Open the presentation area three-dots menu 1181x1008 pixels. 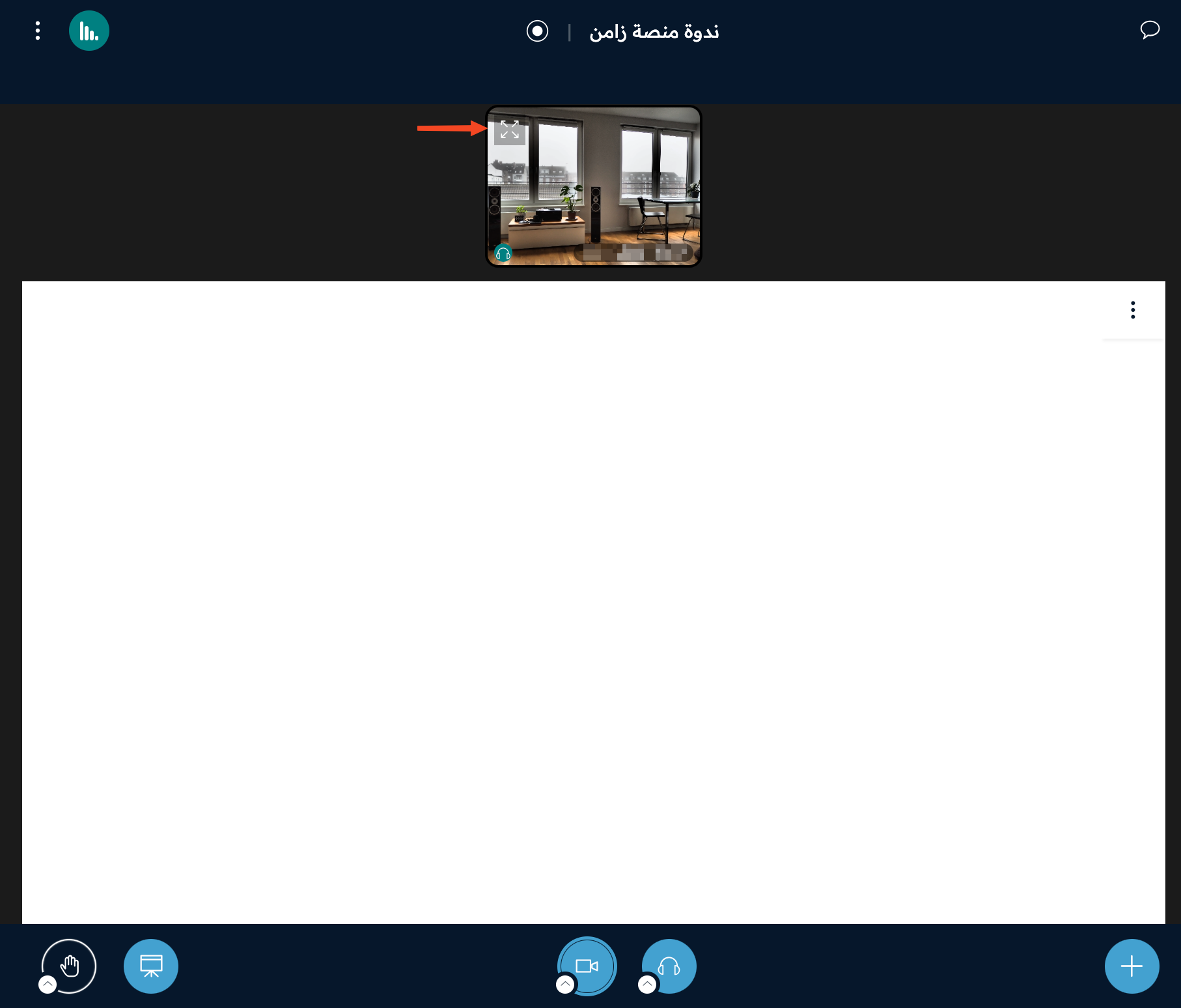1133,310
